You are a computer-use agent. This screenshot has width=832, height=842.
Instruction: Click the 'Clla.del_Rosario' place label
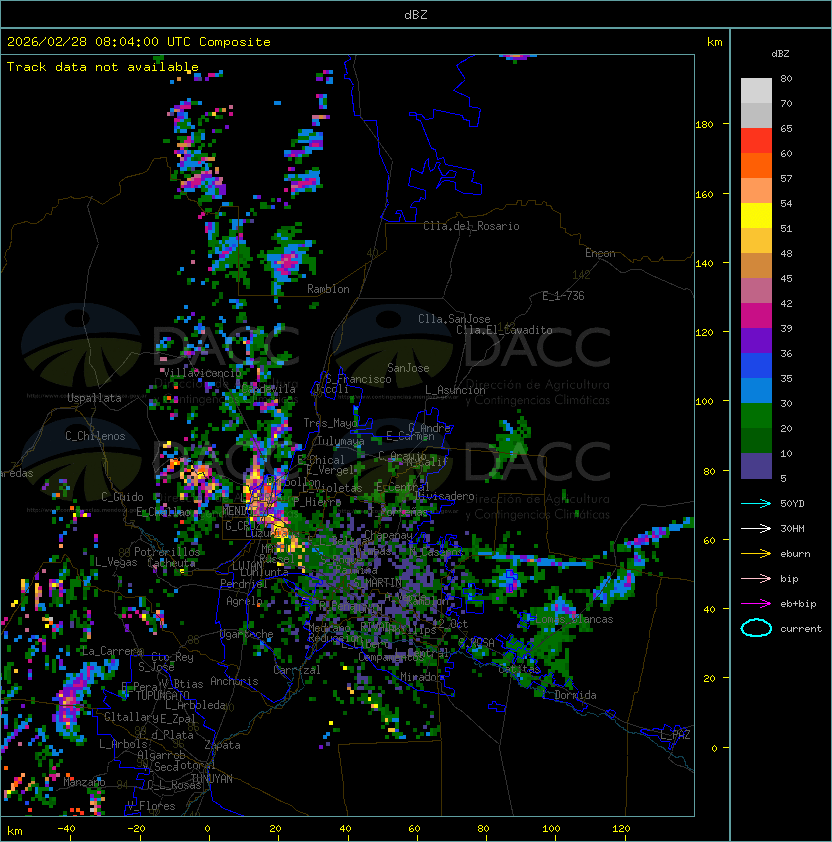pyautogui.click(x=471, y=226)
